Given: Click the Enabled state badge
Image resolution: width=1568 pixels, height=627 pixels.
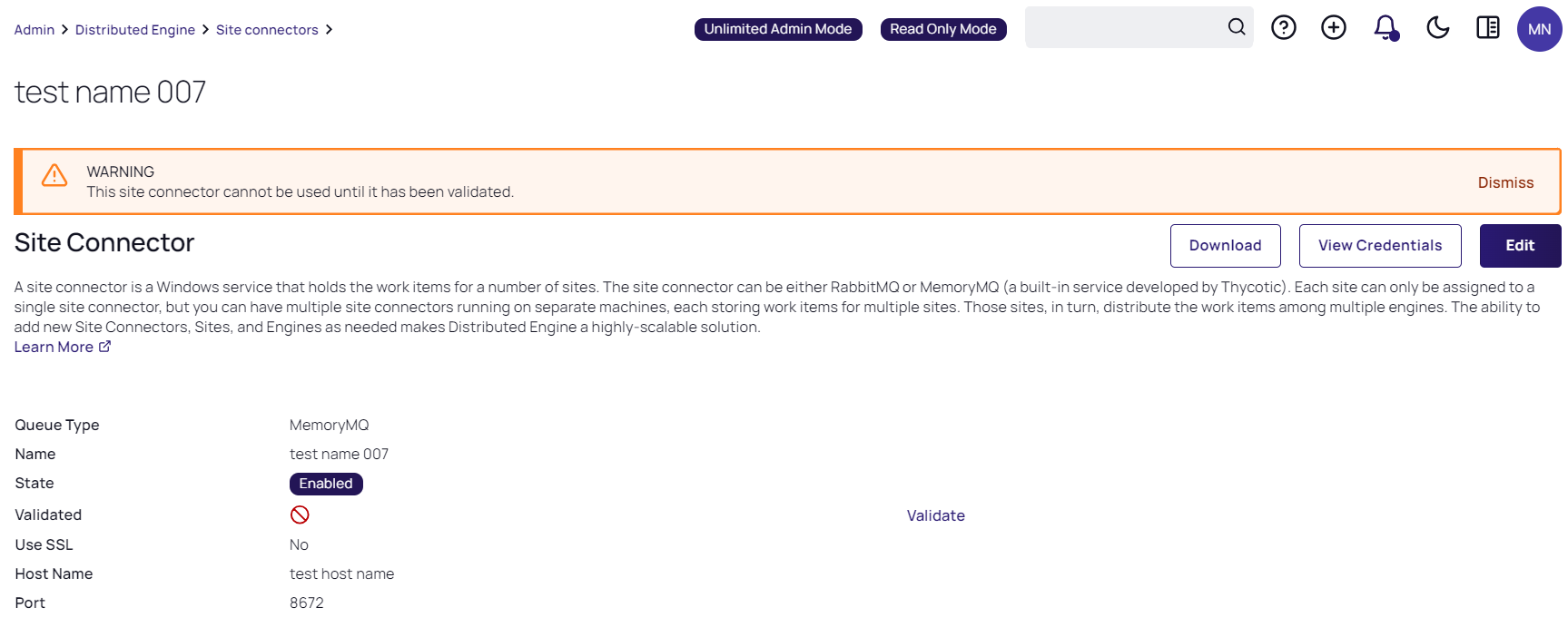Looking at the screenshot, I should point(326,484).
